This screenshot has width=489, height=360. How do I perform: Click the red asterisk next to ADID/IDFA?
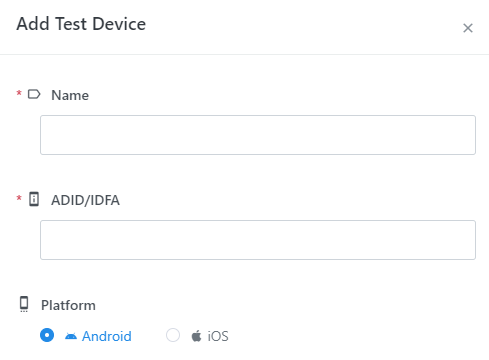(19, 198)
